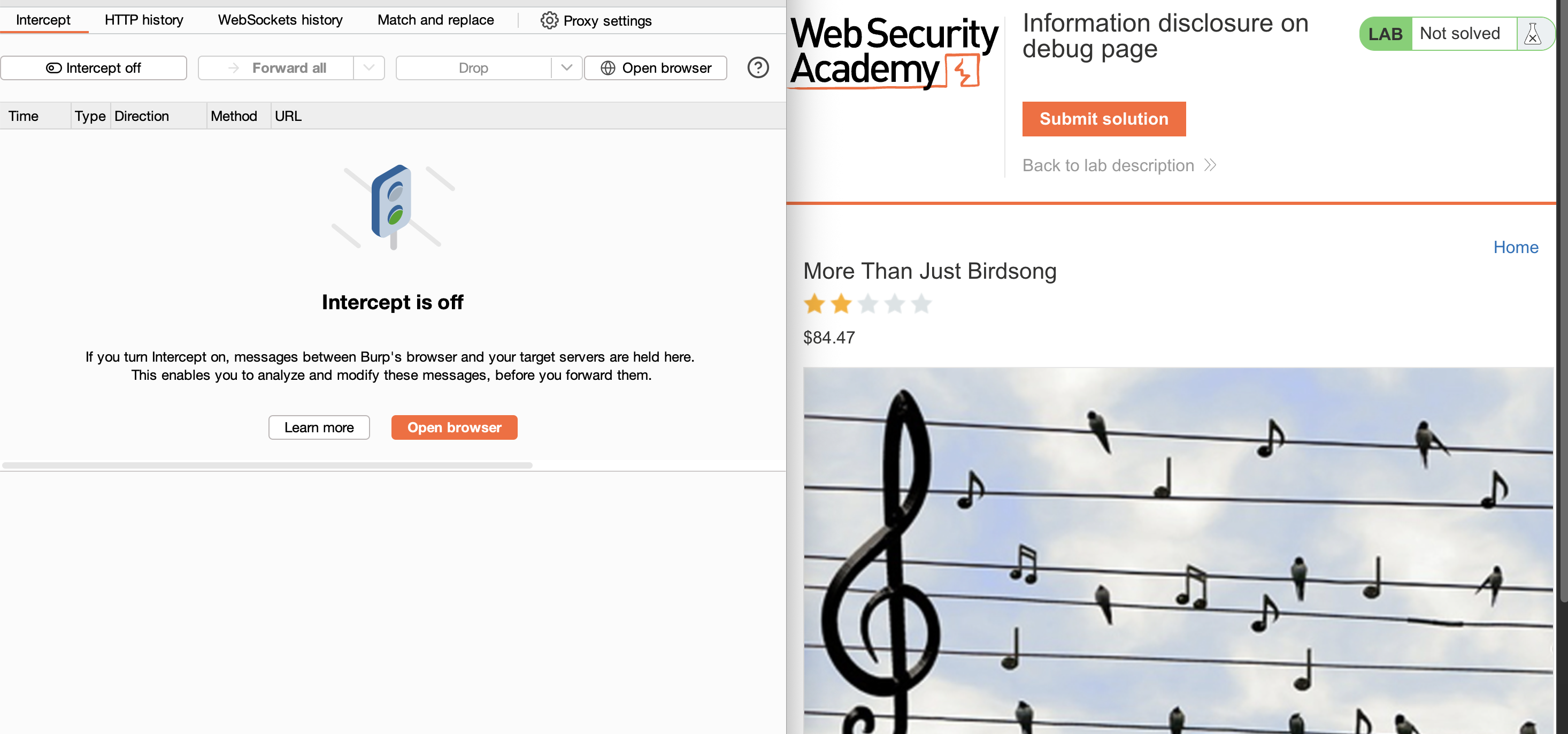The width and height of the screenshot is (1568, 734).
Task: Expand the Drop dropdown arrow
Action: point(567,67)
